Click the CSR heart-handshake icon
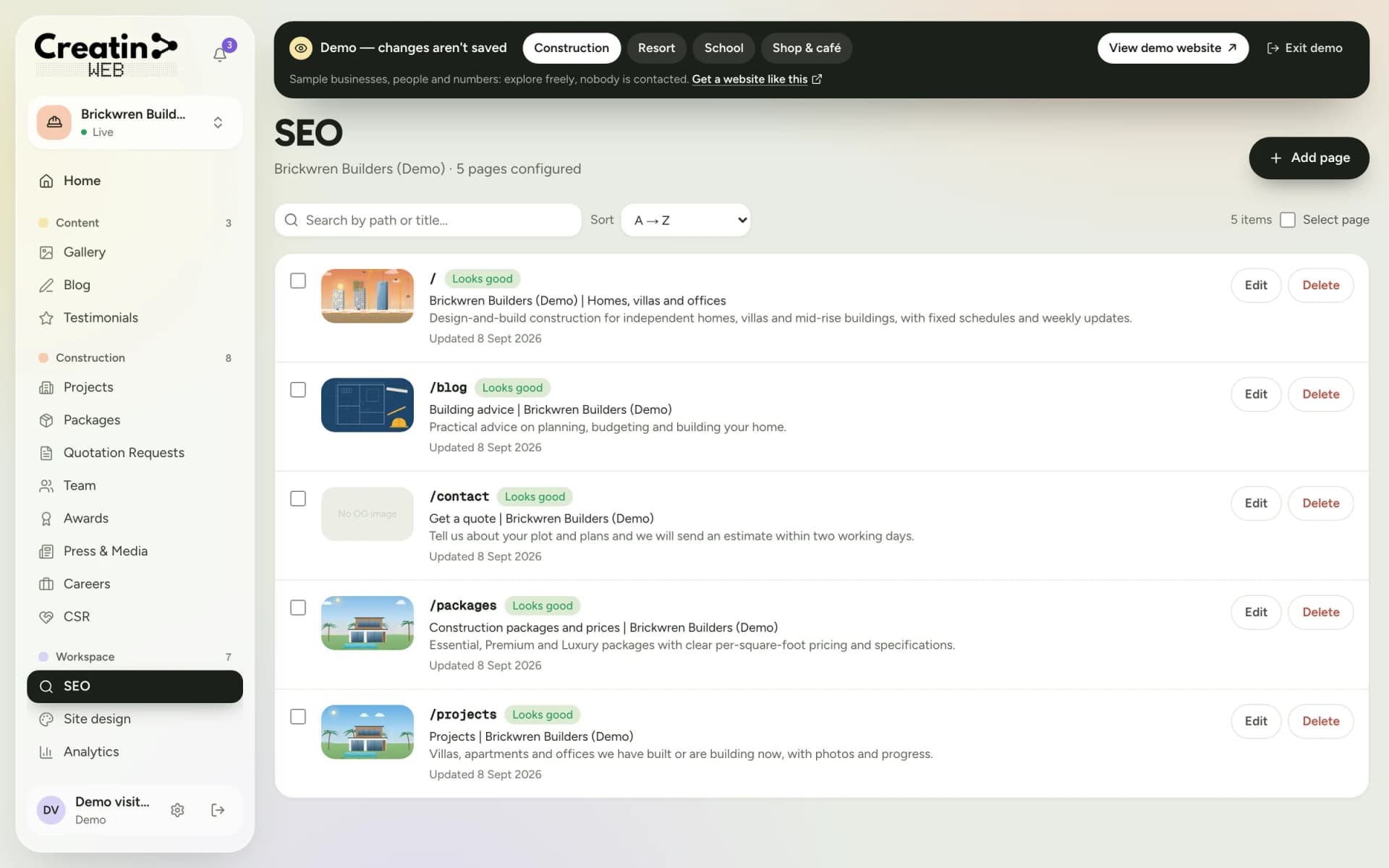1389x868 pixels. (46, 617)
